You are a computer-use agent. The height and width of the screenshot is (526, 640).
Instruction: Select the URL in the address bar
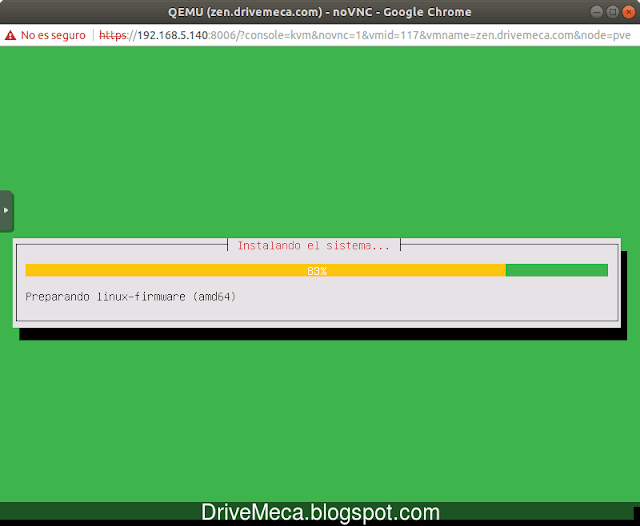pos(364,36)
